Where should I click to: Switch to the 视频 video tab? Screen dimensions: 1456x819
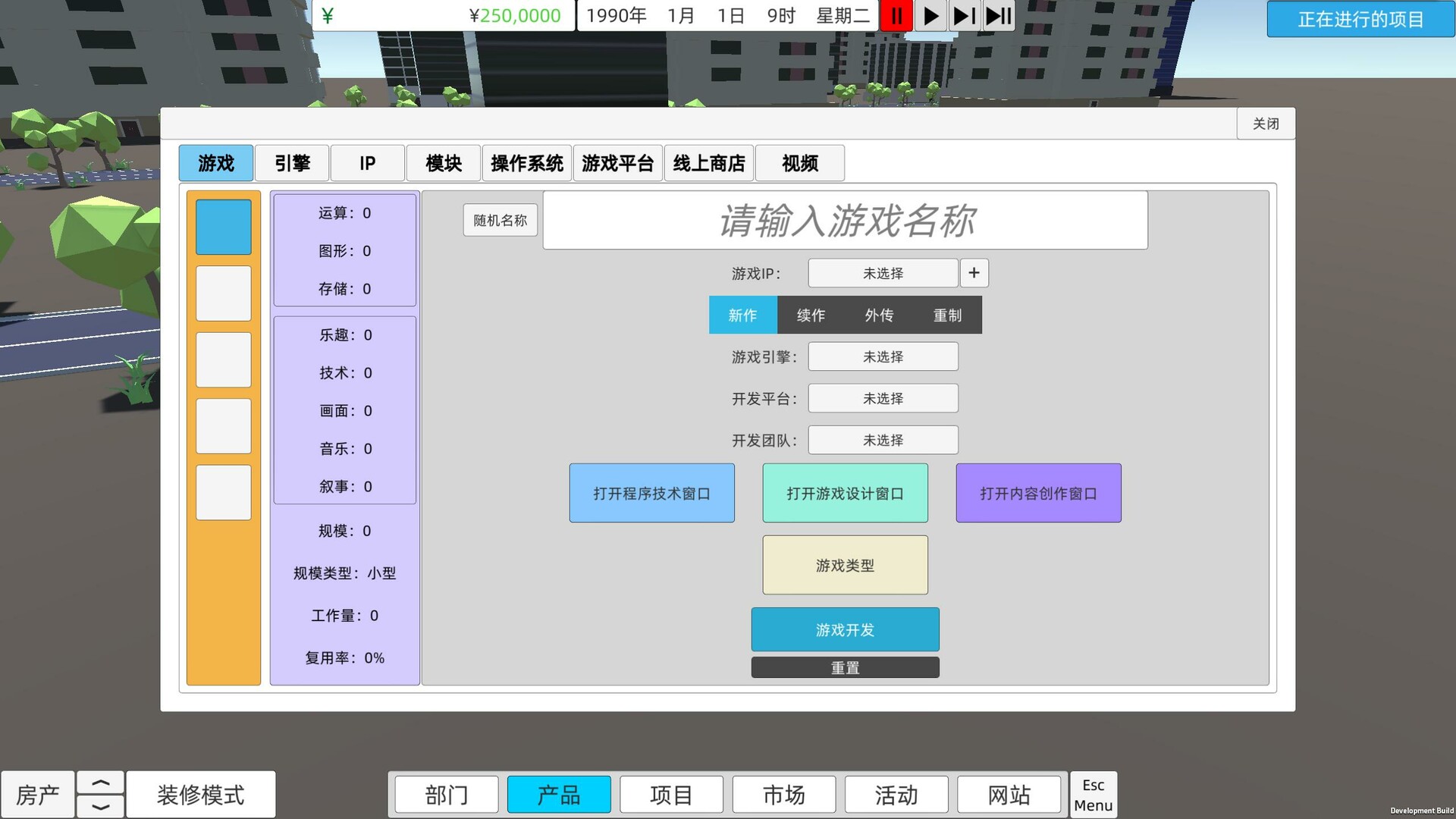click(799, 163)
